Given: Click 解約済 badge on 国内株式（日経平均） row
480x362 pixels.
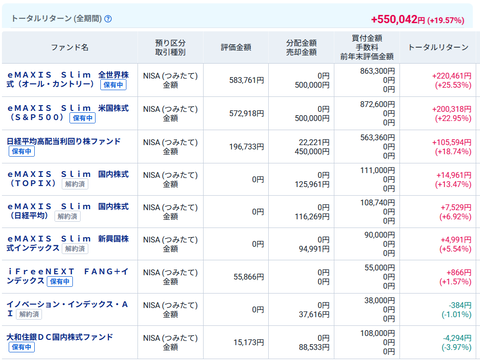Looking at the screenshot, I should coord(67,216).
